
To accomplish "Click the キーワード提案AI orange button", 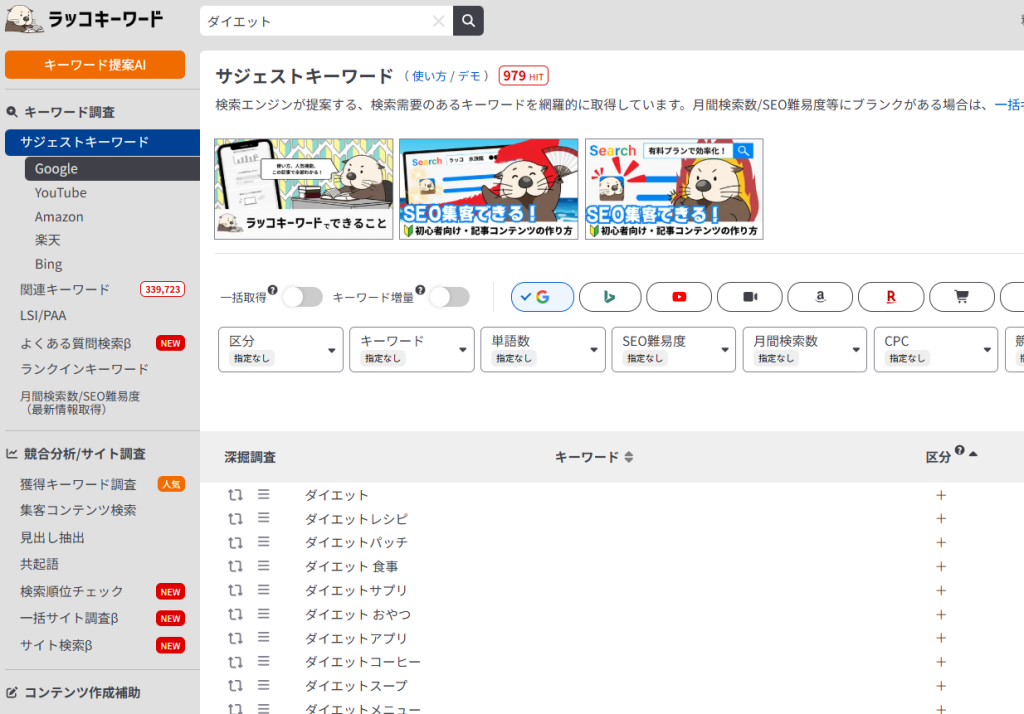I will click(95, 64).
